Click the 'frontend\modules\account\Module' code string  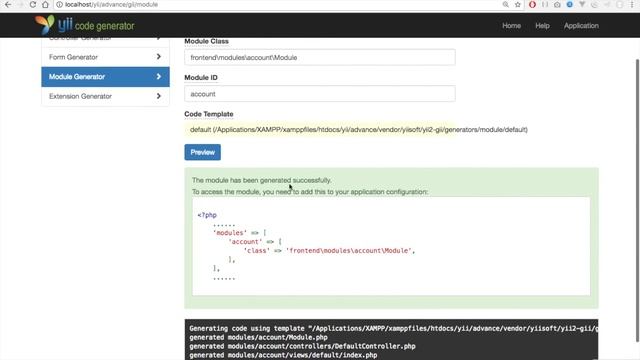click(350, 251)
